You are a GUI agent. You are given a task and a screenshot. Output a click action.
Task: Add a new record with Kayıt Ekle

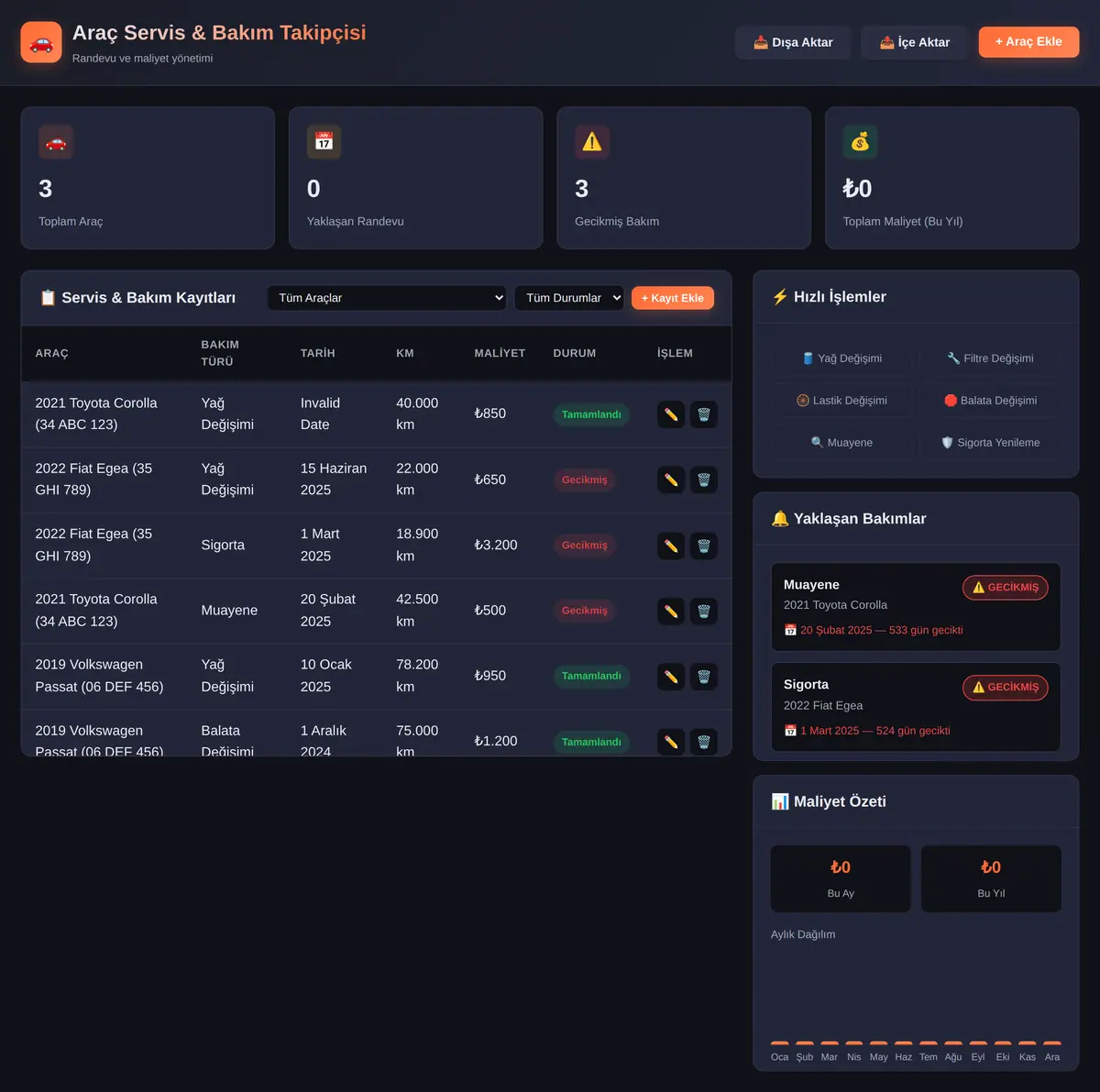(673, 298)
